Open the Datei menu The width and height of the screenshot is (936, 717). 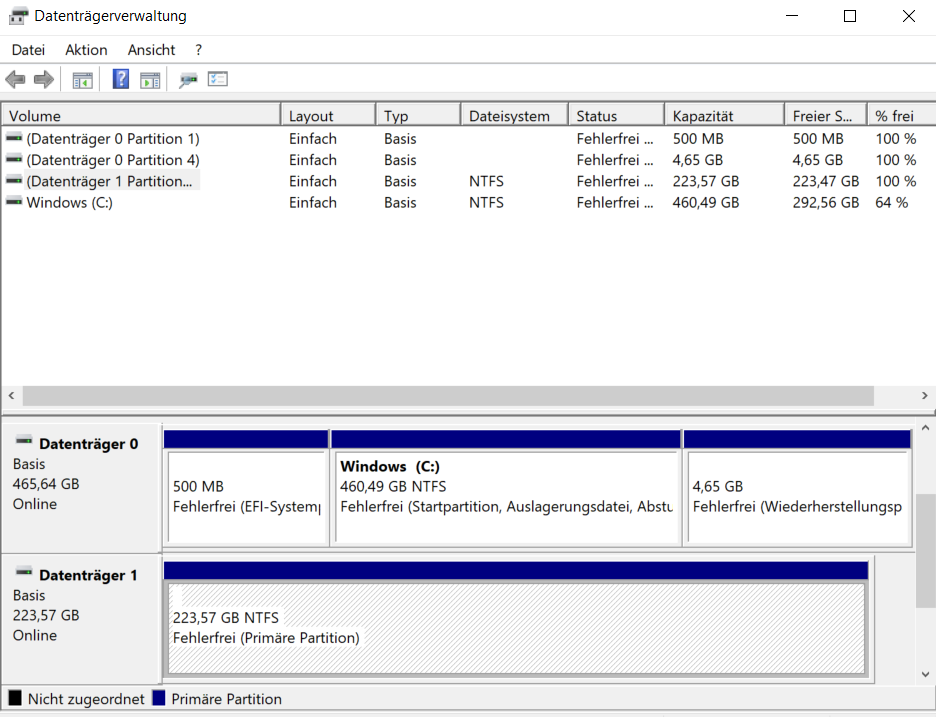click(28, 50)
